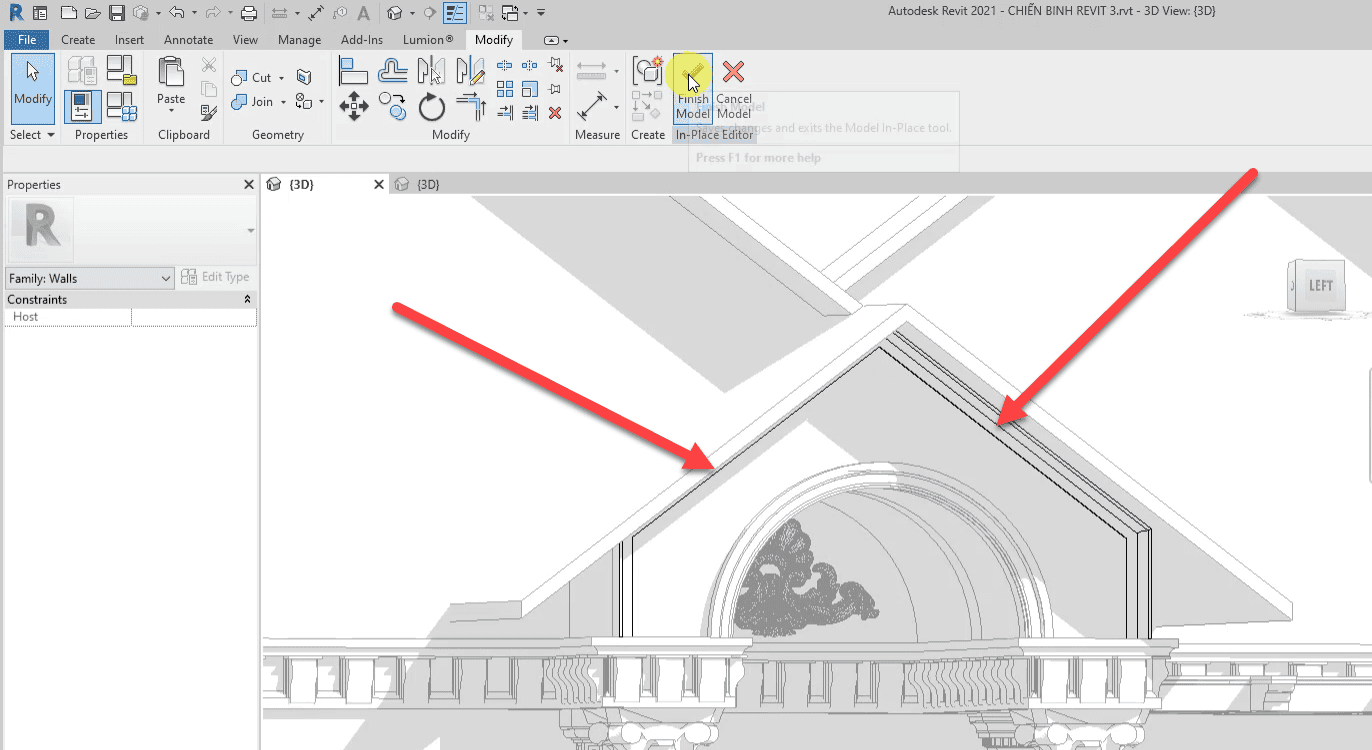Click the Split with Gap icon
The image size is (1372, 750).
[x=530, y=66]
